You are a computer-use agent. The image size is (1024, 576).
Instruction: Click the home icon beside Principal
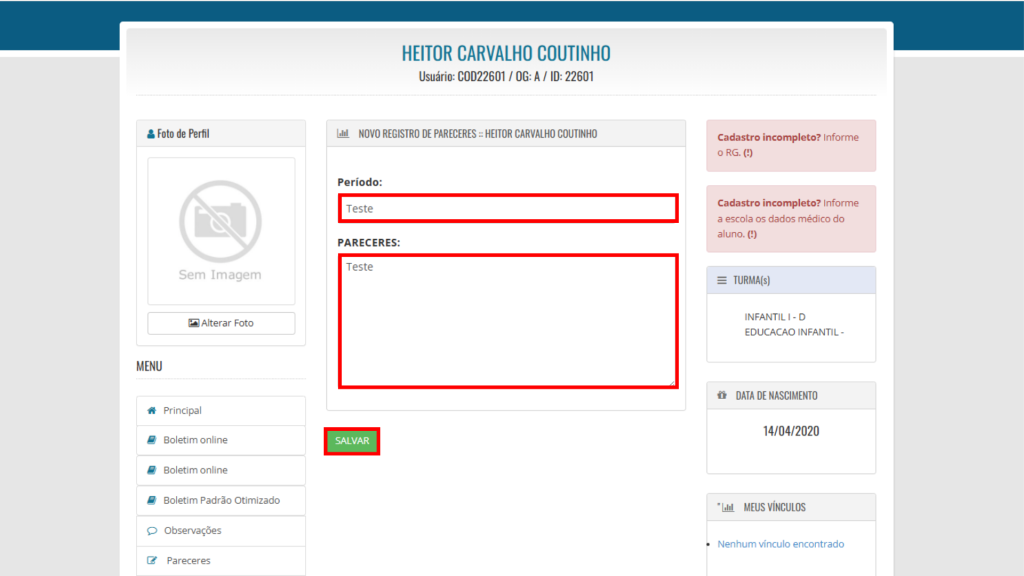(152, 411)
